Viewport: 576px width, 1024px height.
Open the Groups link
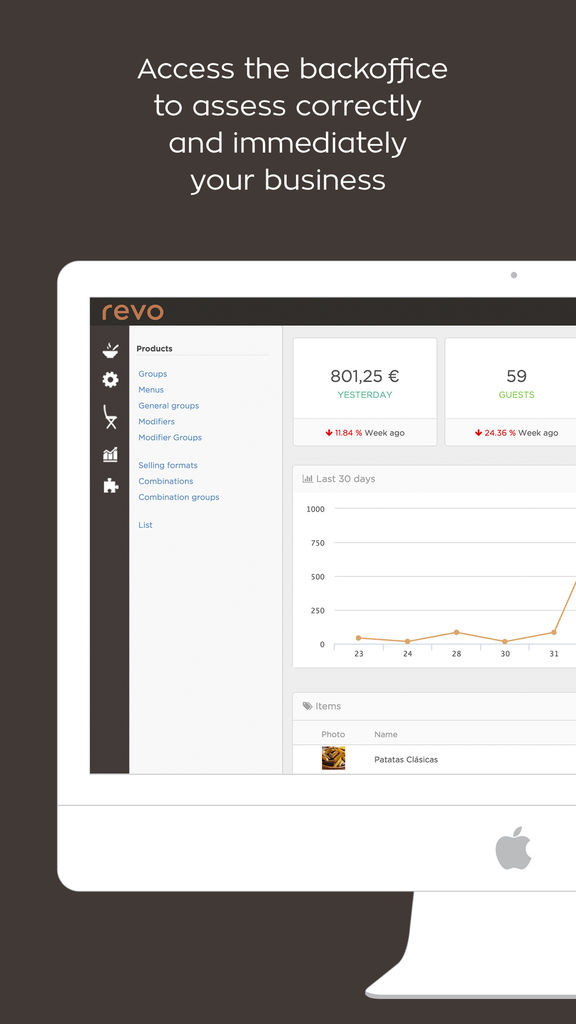[153, 374]
